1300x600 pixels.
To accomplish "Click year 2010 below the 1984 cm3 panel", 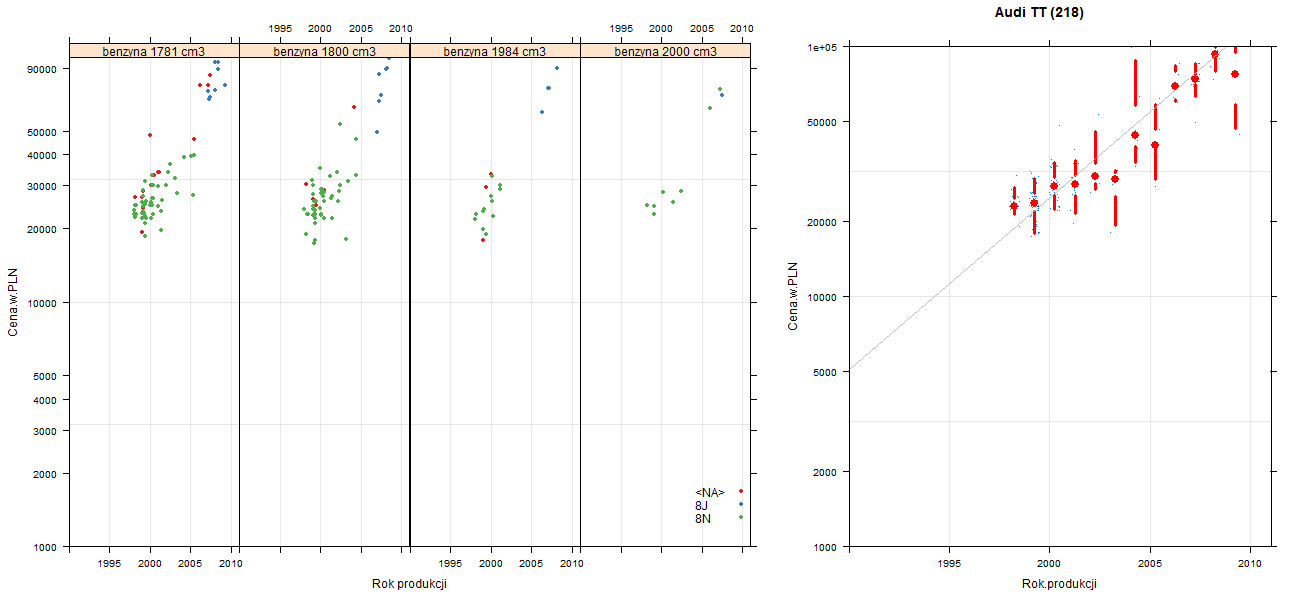I will (x=571, y=564).
